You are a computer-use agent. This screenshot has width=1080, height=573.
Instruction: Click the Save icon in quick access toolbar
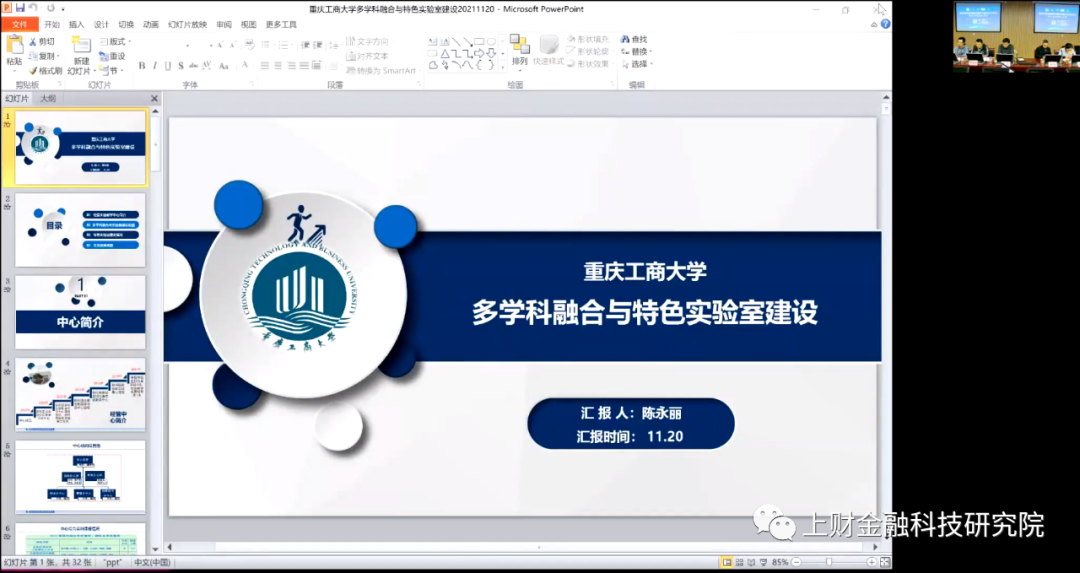(20, 8)
